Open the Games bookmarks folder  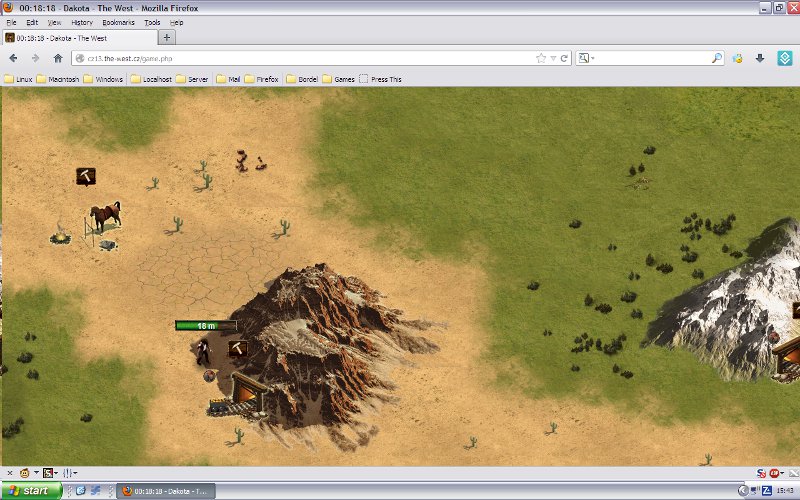pyautogui.click(x=339, y=79)
